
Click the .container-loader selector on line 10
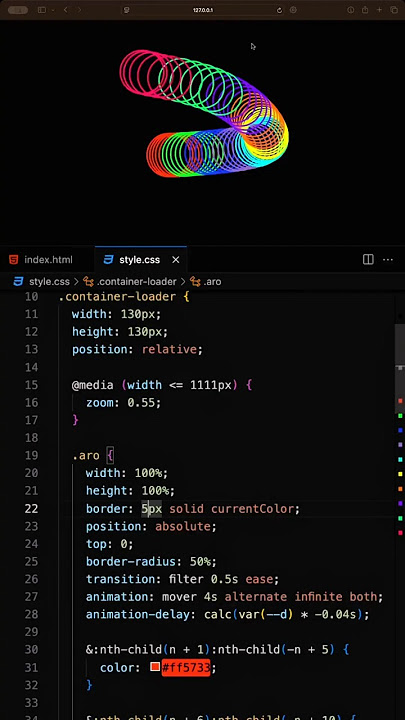coord(118,297)
